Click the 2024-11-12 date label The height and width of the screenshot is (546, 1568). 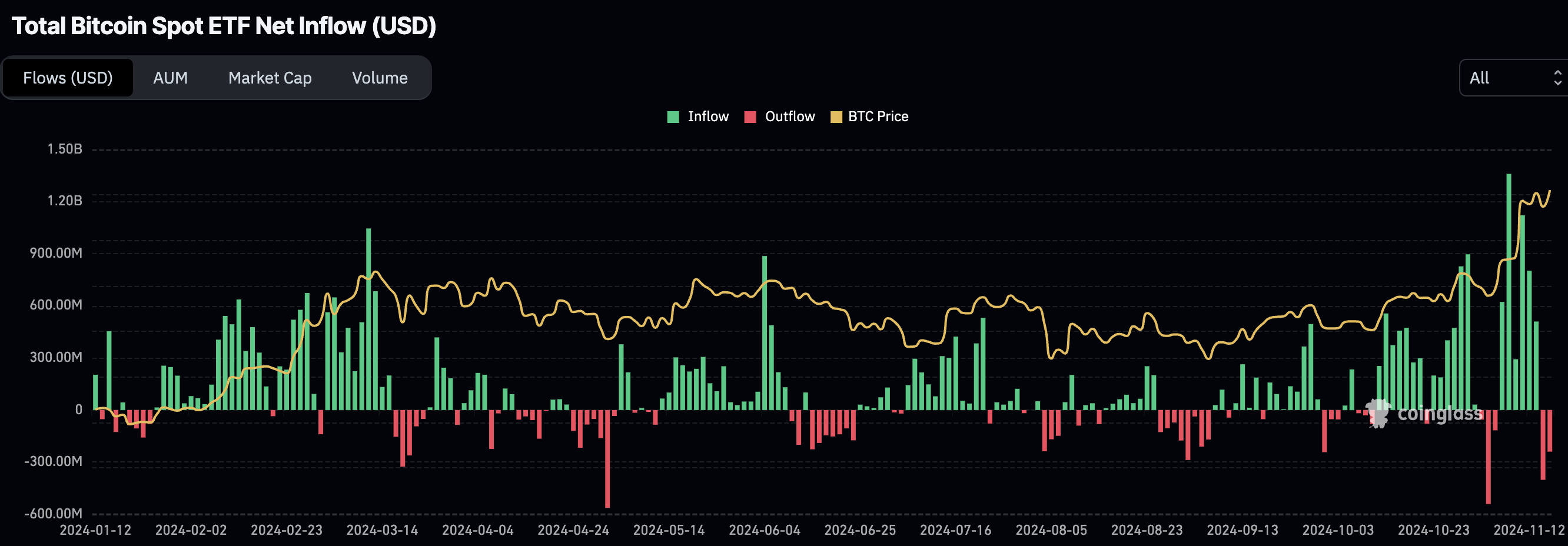tap(1529, 530)
